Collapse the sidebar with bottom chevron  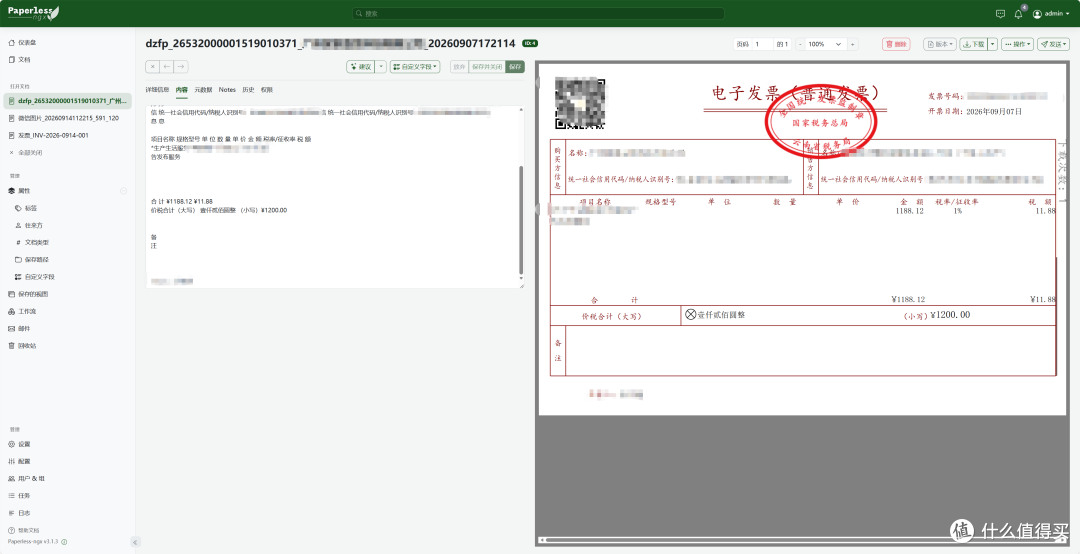(x=135, y=543)
